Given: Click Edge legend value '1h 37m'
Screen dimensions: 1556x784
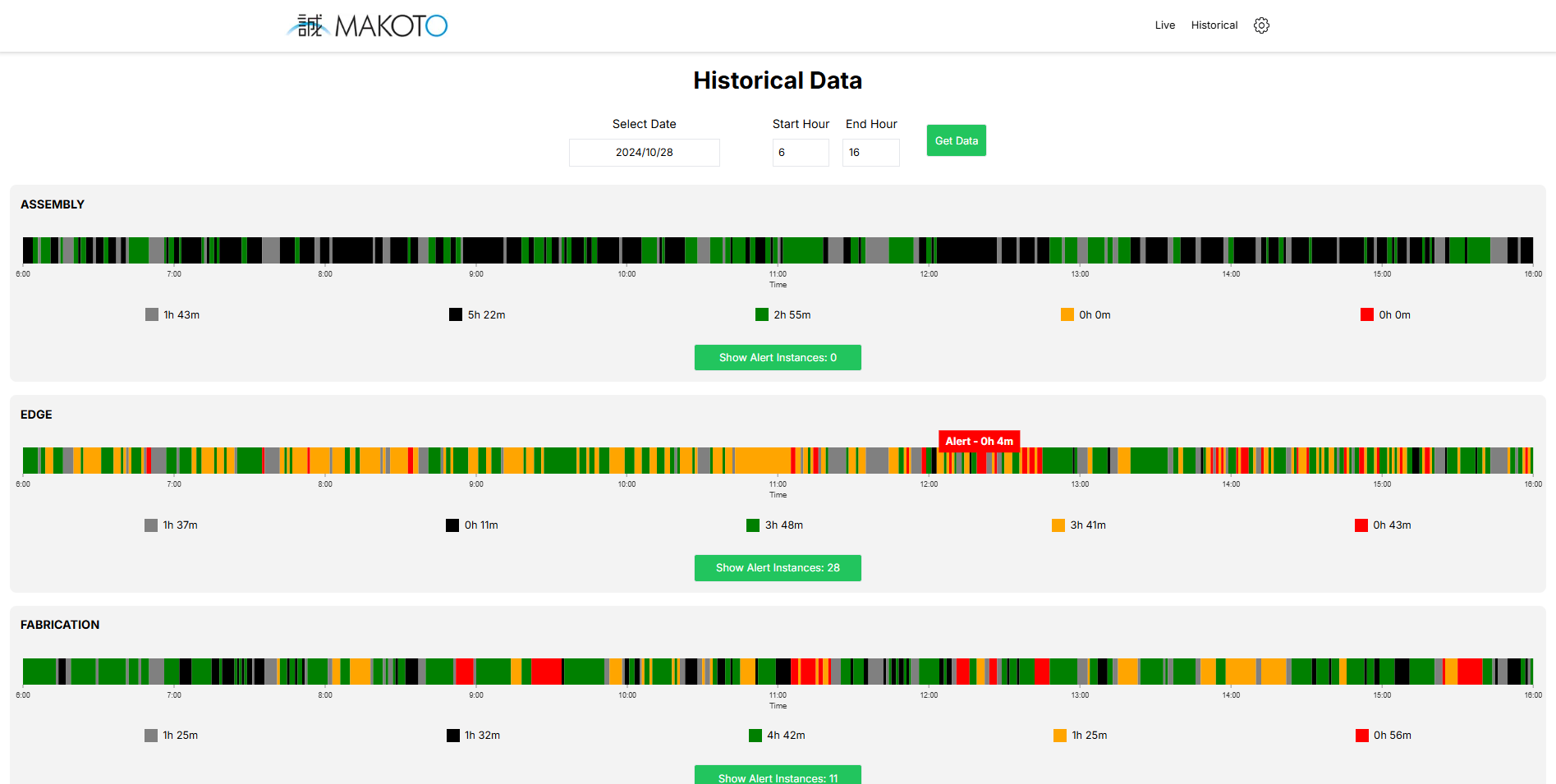Looking at the screenshot, I should [x=180, y=525].
